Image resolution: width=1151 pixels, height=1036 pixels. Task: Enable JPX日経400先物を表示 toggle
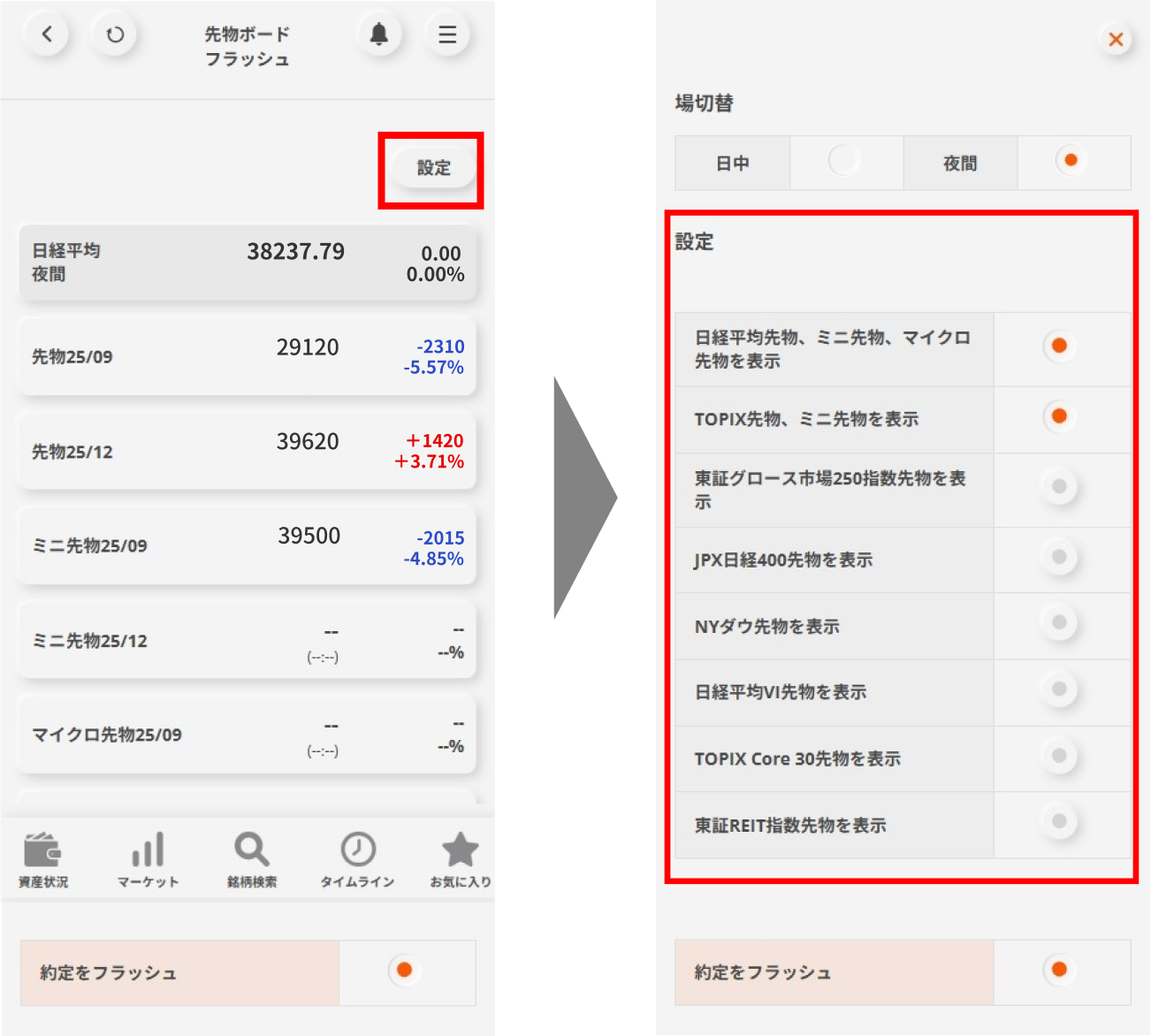pyautogui.click(x=1059, y=557)
